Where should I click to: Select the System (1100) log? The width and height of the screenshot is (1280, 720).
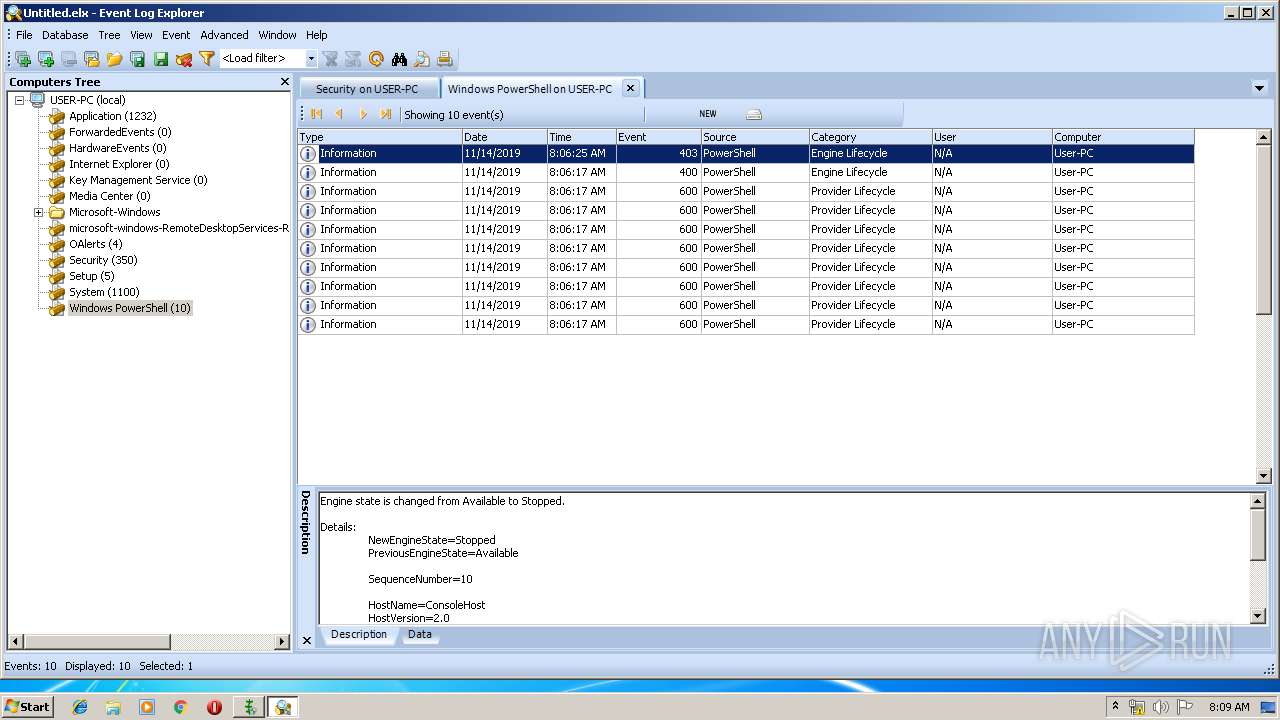(x=104, y=292)
